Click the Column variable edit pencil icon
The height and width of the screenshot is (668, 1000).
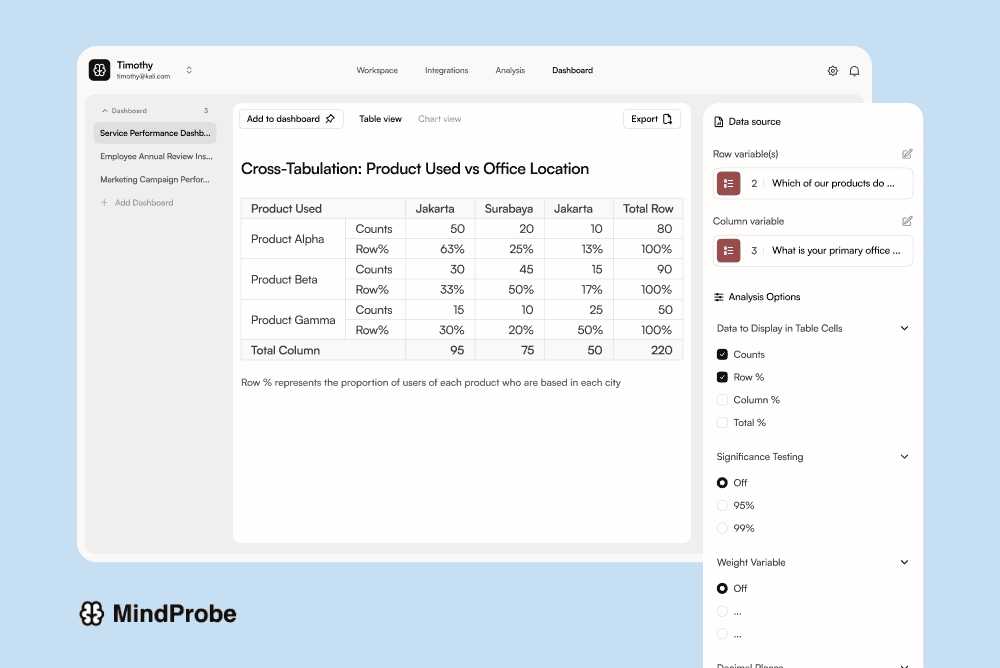[907, 221]
